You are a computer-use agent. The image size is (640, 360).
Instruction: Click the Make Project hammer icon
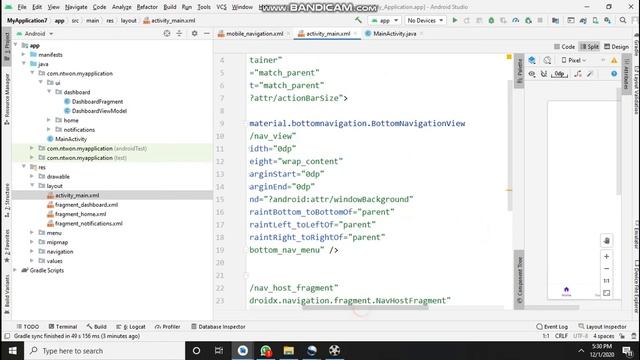tap(358, 20)
